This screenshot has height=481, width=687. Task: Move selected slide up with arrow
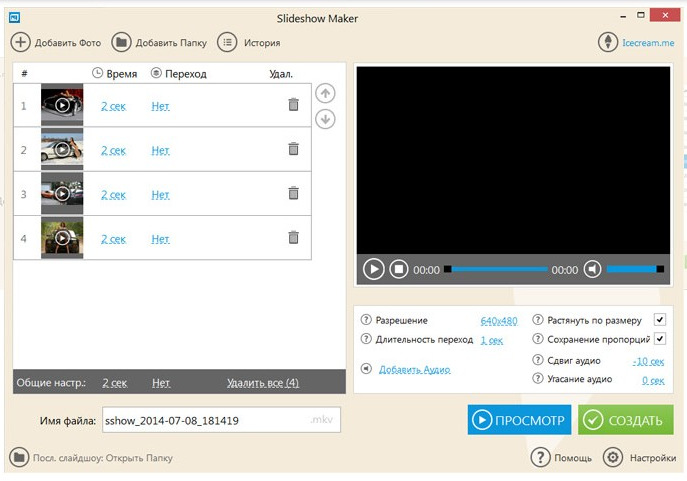(325, 93)
